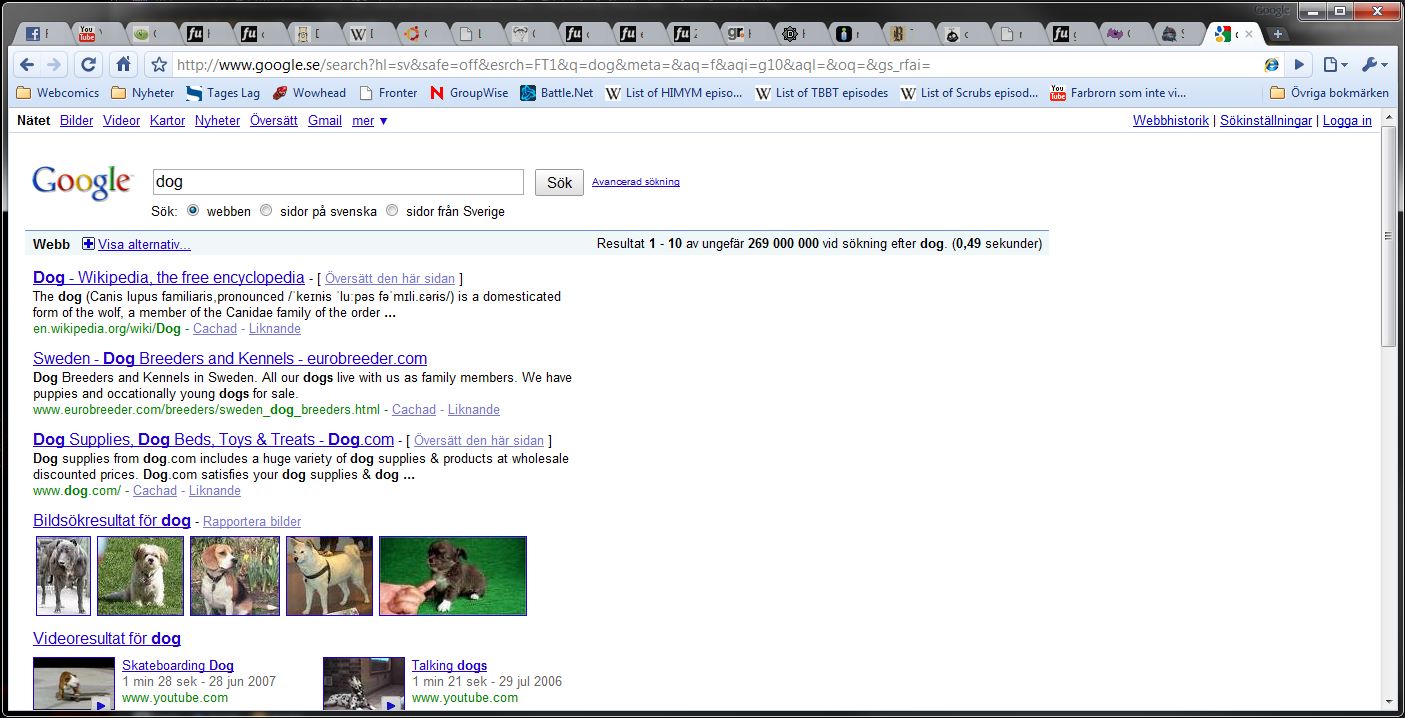
Task: Open Avancerad sökning link
Action: coord(636,182)
